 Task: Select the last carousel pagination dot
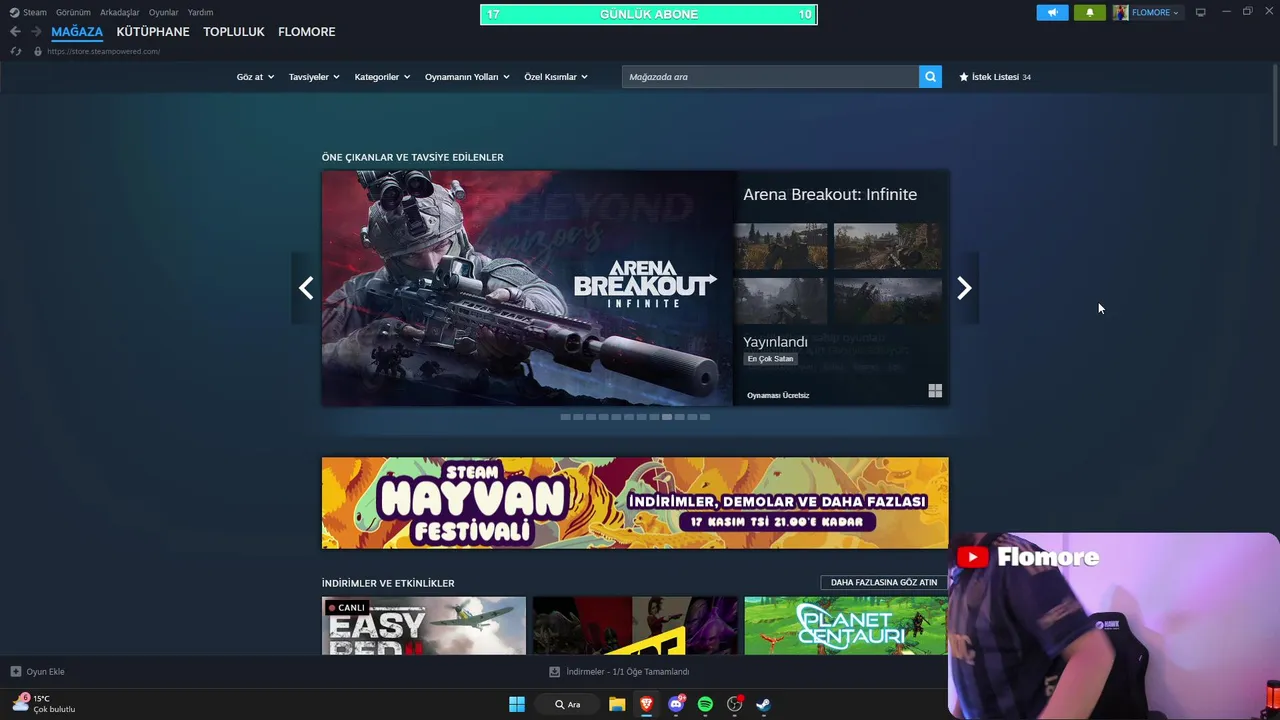[705, 417]
